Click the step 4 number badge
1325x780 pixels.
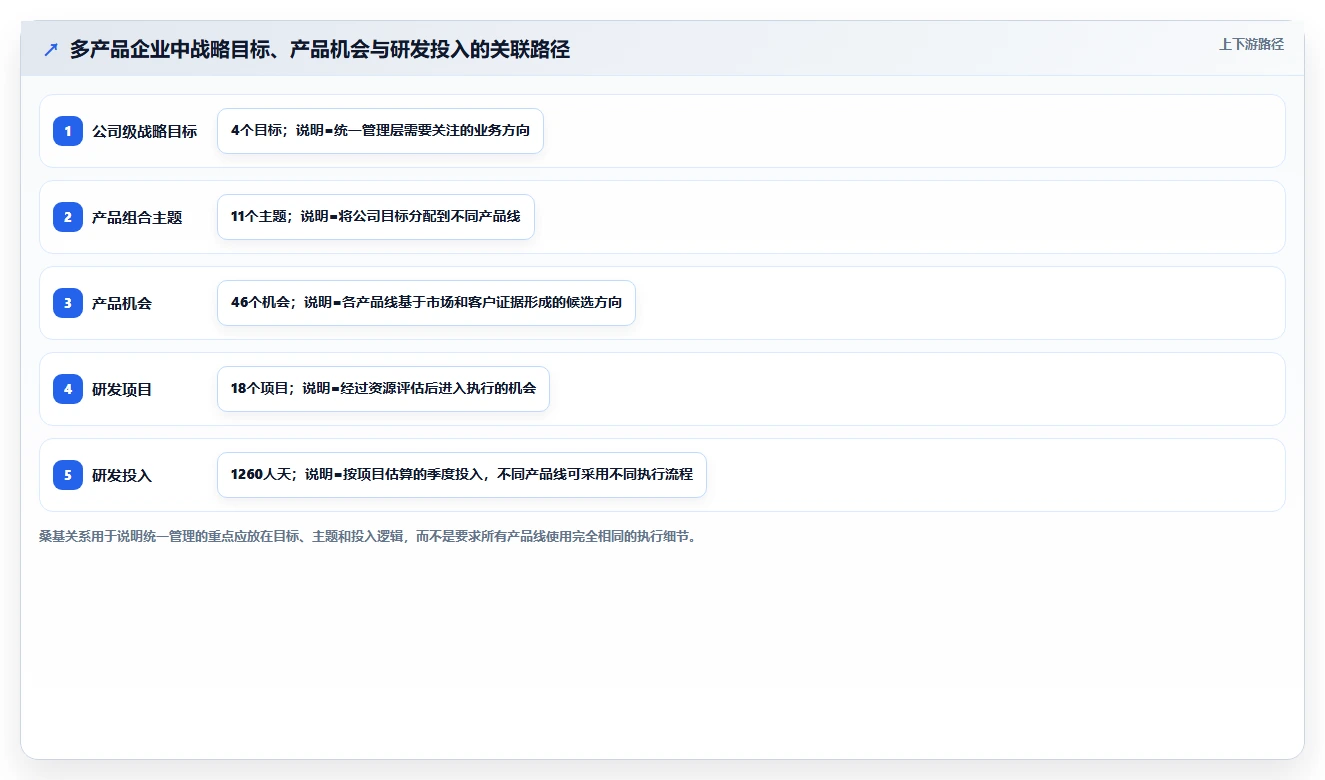68,389
